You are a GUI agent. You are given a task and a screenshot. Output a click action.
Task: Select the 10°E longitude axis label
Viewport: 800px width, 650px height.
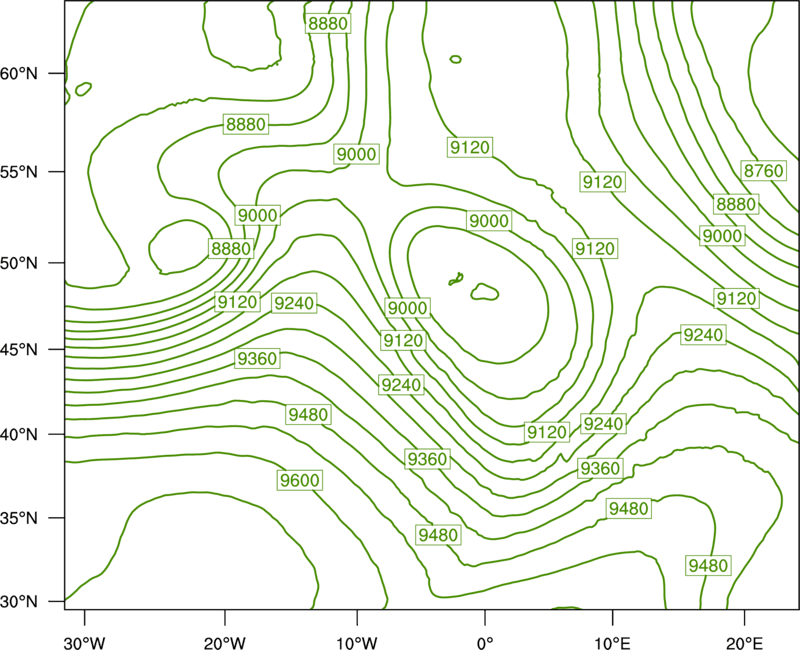(x=612, y=643)
